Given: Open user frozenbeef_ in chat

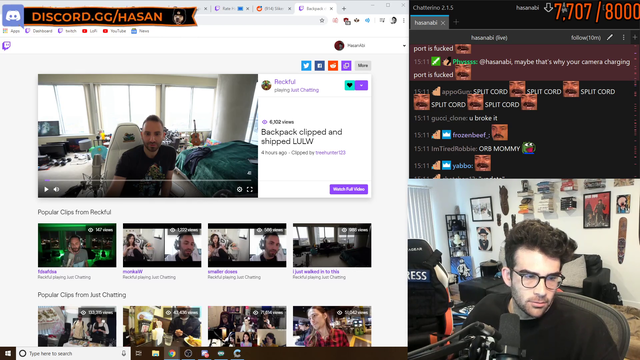Looking at the screenshot, I should (x=471, y=135).
